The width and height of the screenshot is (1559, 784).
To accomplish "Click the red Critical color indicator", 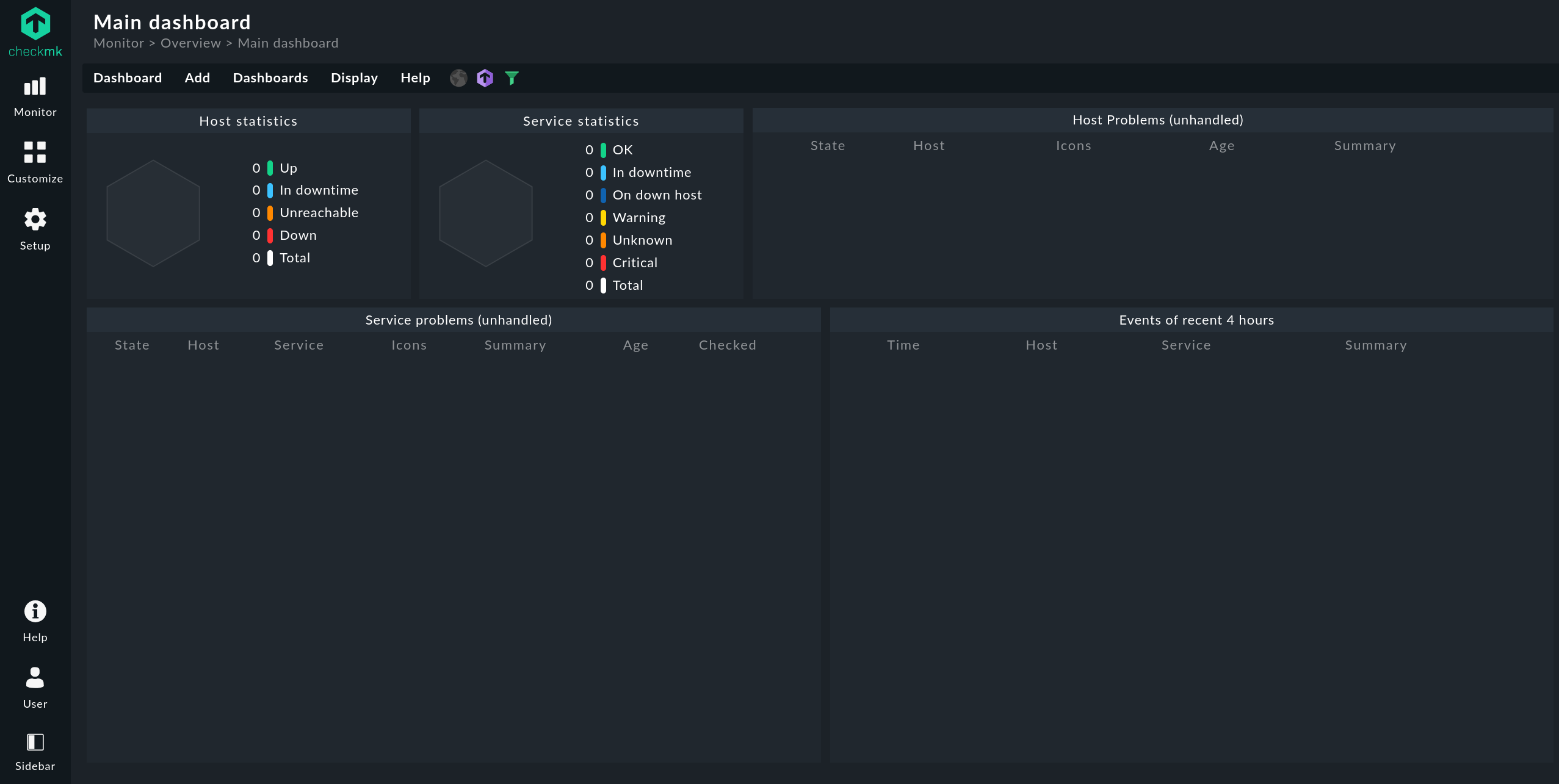I will [603, 263].
